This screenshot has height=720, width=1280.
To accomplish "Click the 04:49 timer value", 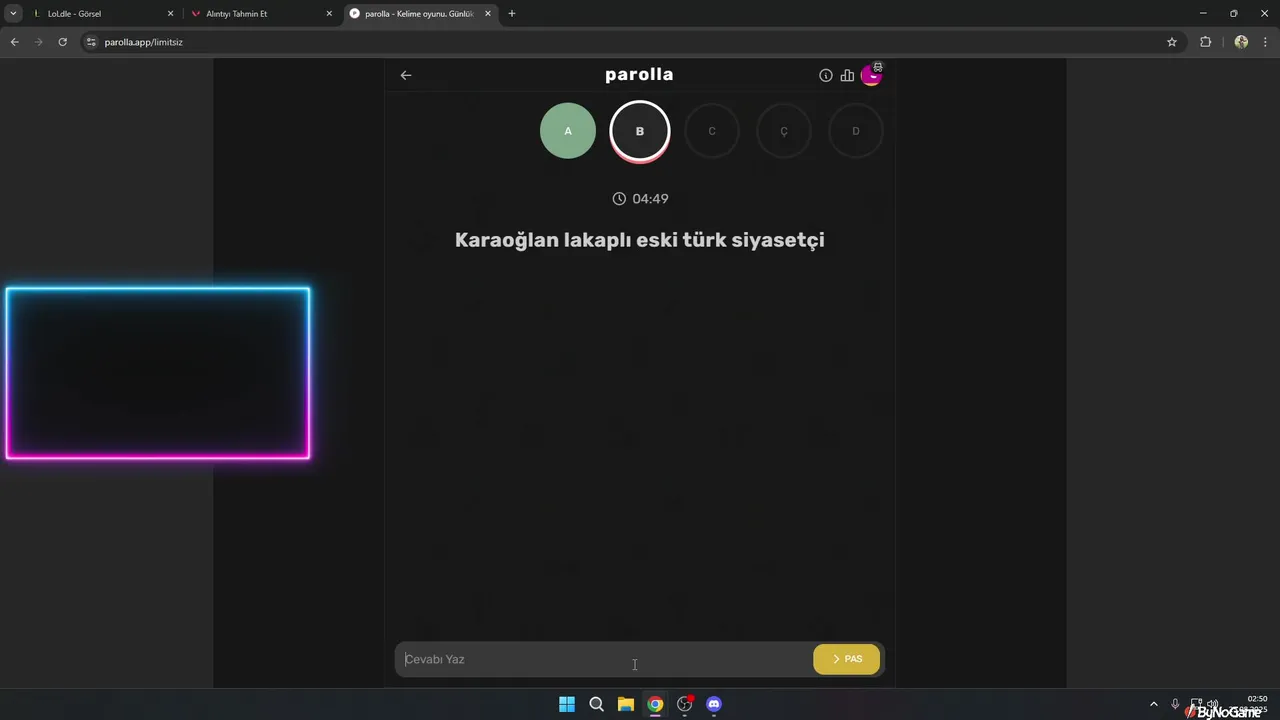I will [650, 199].
